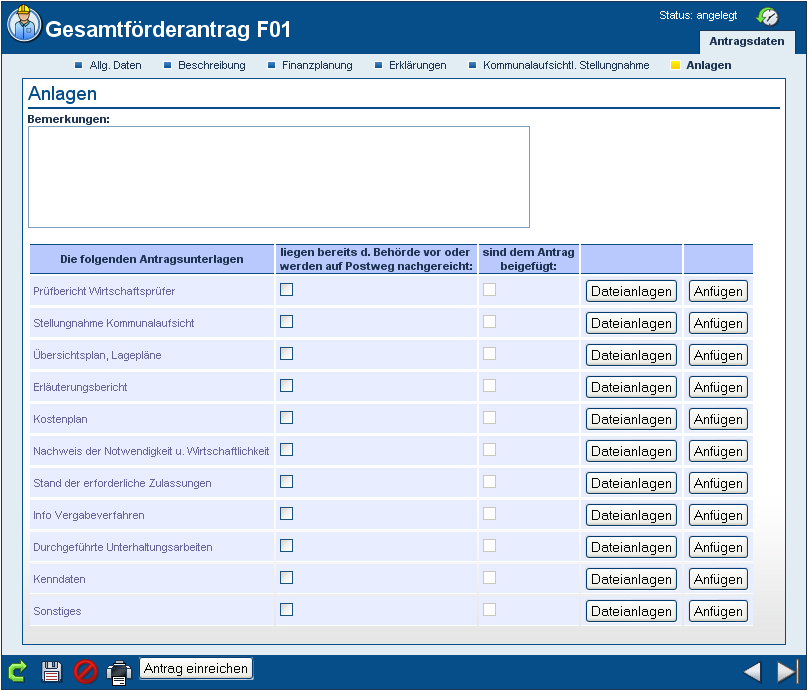The height and width of the screenshot is (691, 808).
Task: Open the Allg. Daten section
Action: click(x=115, y=65)
